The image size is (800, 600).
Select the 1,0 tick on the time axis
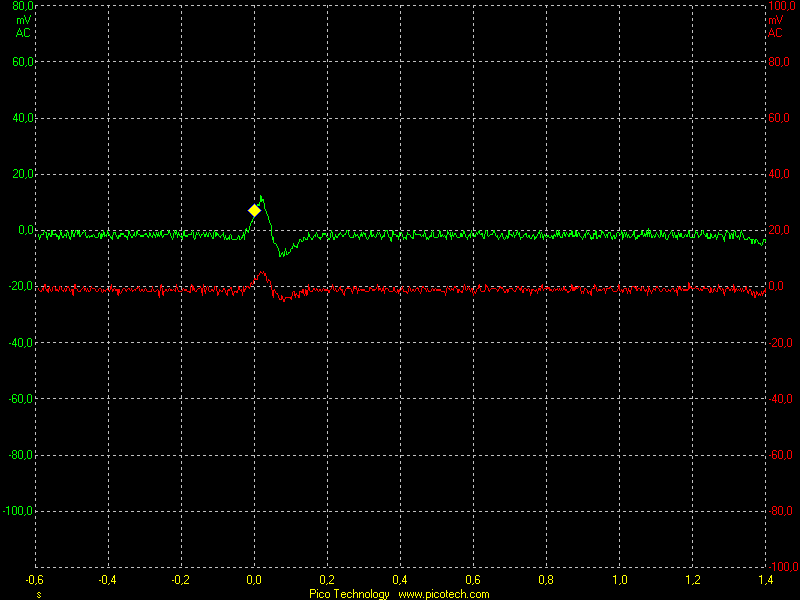pos(619,579)
